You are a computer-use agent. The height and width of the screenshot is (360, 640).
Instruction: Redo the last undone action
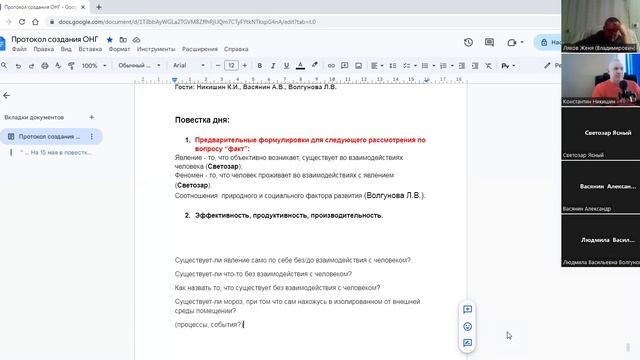click(31, 66)
